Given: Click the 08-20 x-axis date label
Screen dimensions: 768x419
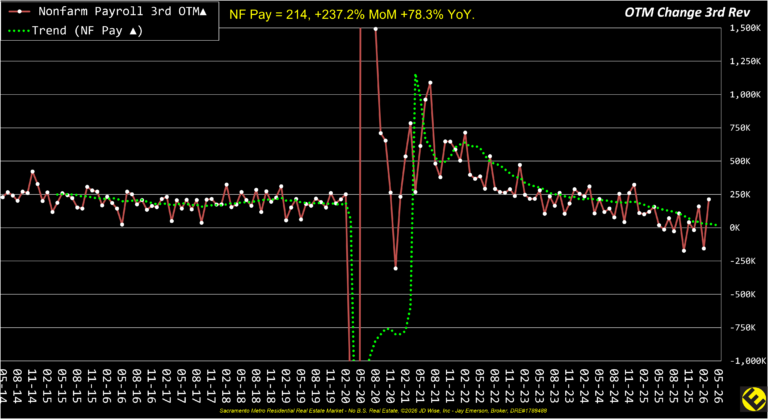Looking at the screenshot, I should coord(375,386).
